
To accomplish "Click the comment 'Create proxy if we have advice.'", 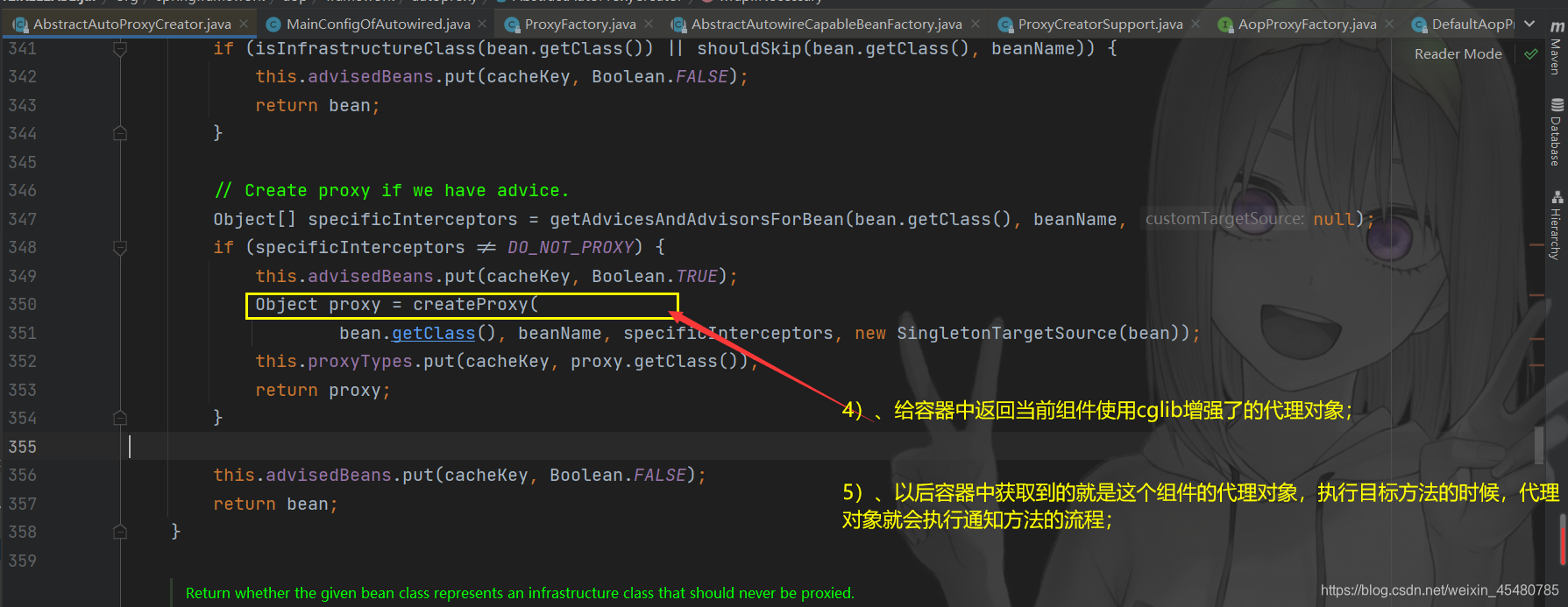I will coord(392,190).
